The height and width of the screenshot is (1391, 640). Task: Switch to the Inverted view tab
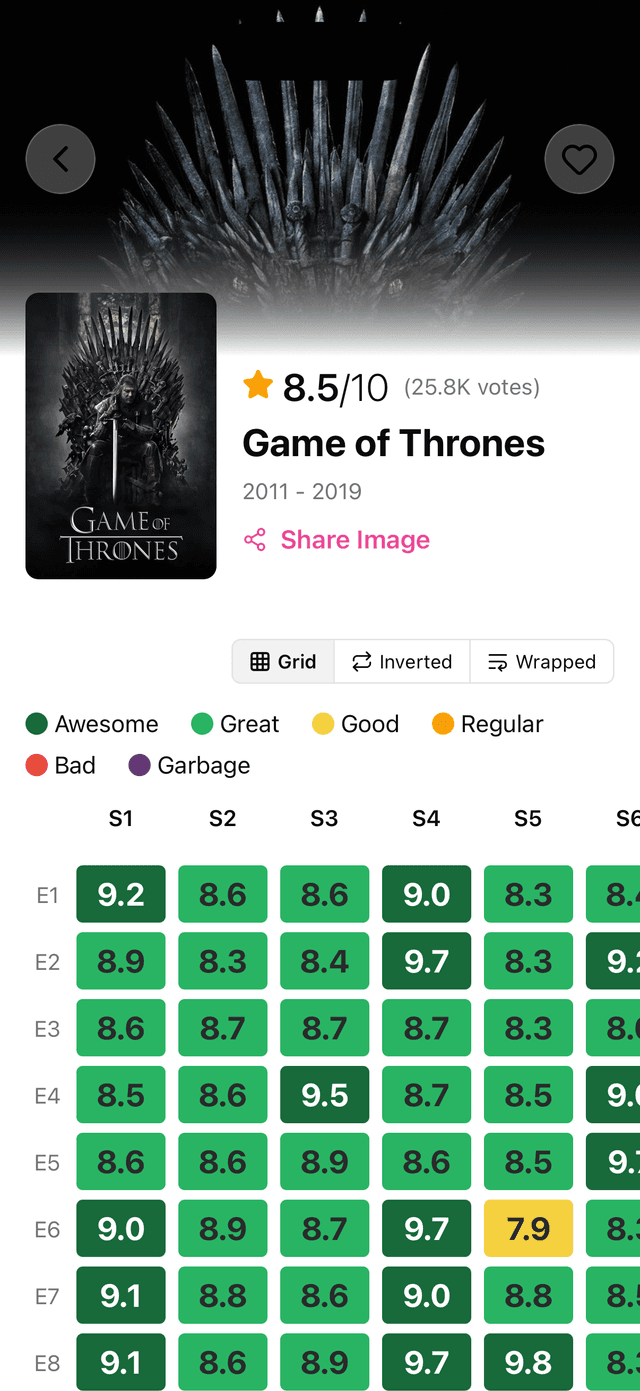pyautogui.click(x=401, y=661)
